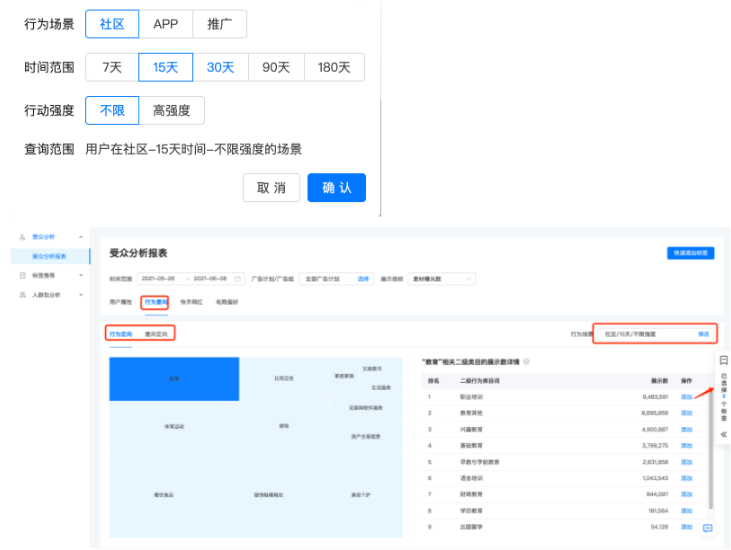This screenshot has height=550, width=731.
Task: Click the 房产交易租赁 treemap block
Action: (x=366, y=437)
